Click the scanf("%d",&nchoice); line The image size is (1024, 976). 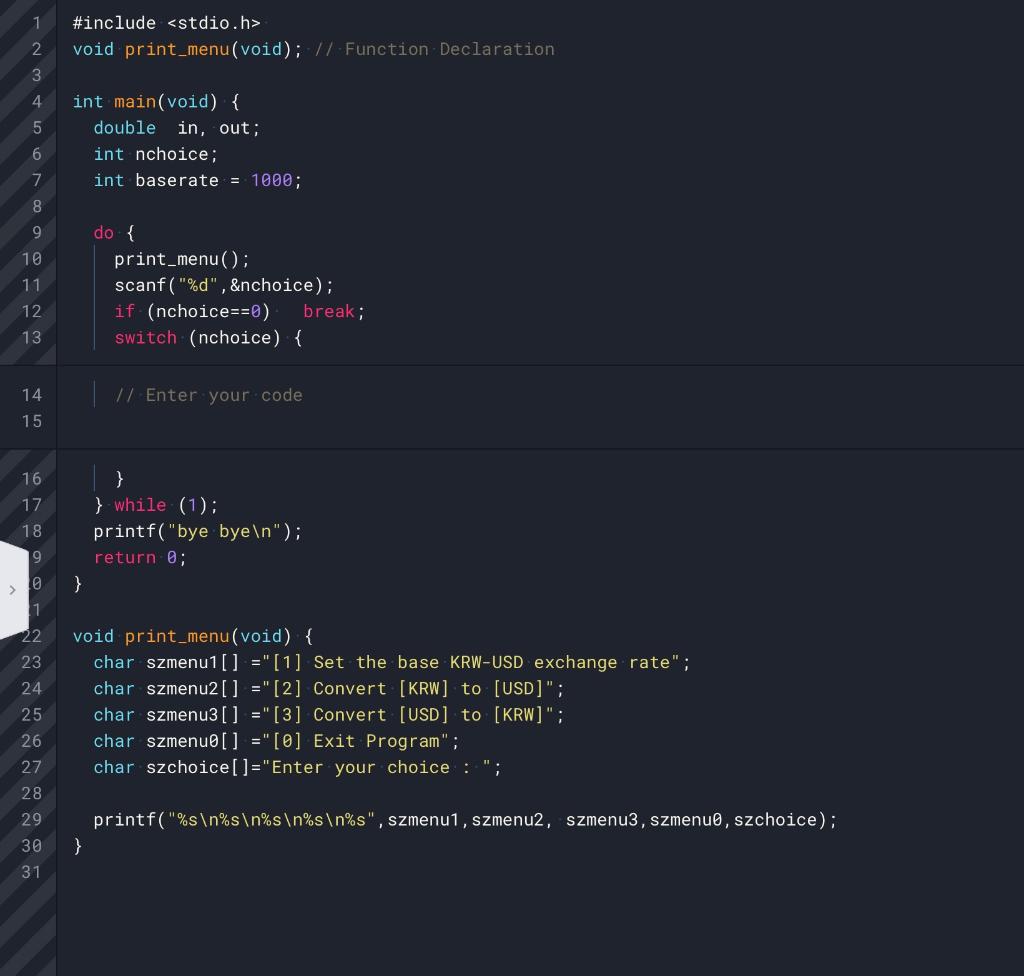(x=224, y=285)
